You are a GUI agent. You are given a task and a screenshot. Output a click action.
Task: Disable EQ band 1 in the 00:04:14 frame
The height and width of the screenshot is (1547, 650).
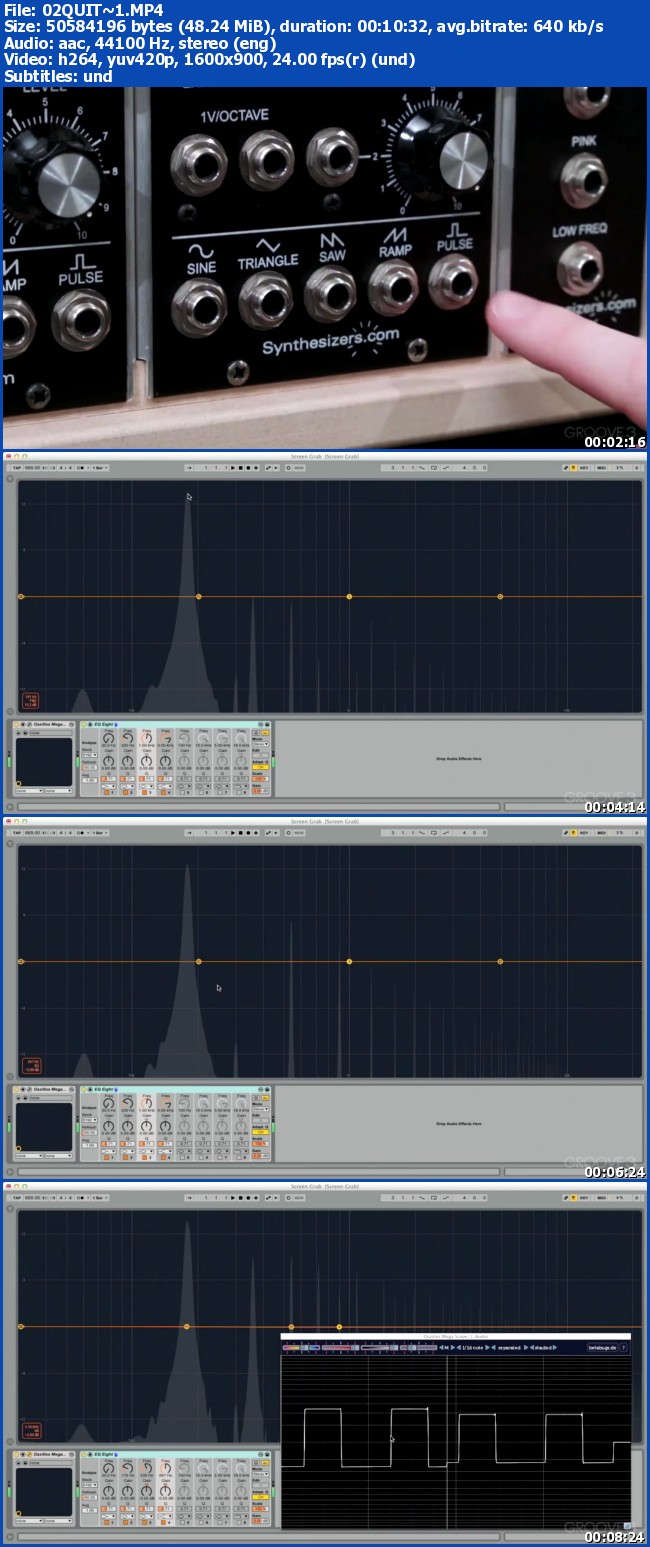tap(107, 792)
